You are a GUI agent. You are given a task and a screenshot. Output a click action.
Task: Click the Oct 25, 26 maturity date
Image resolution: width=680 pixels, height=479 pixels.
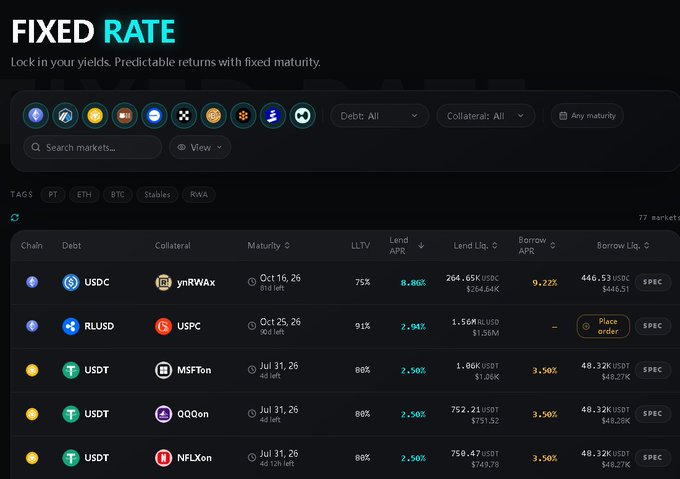(280, 322)
